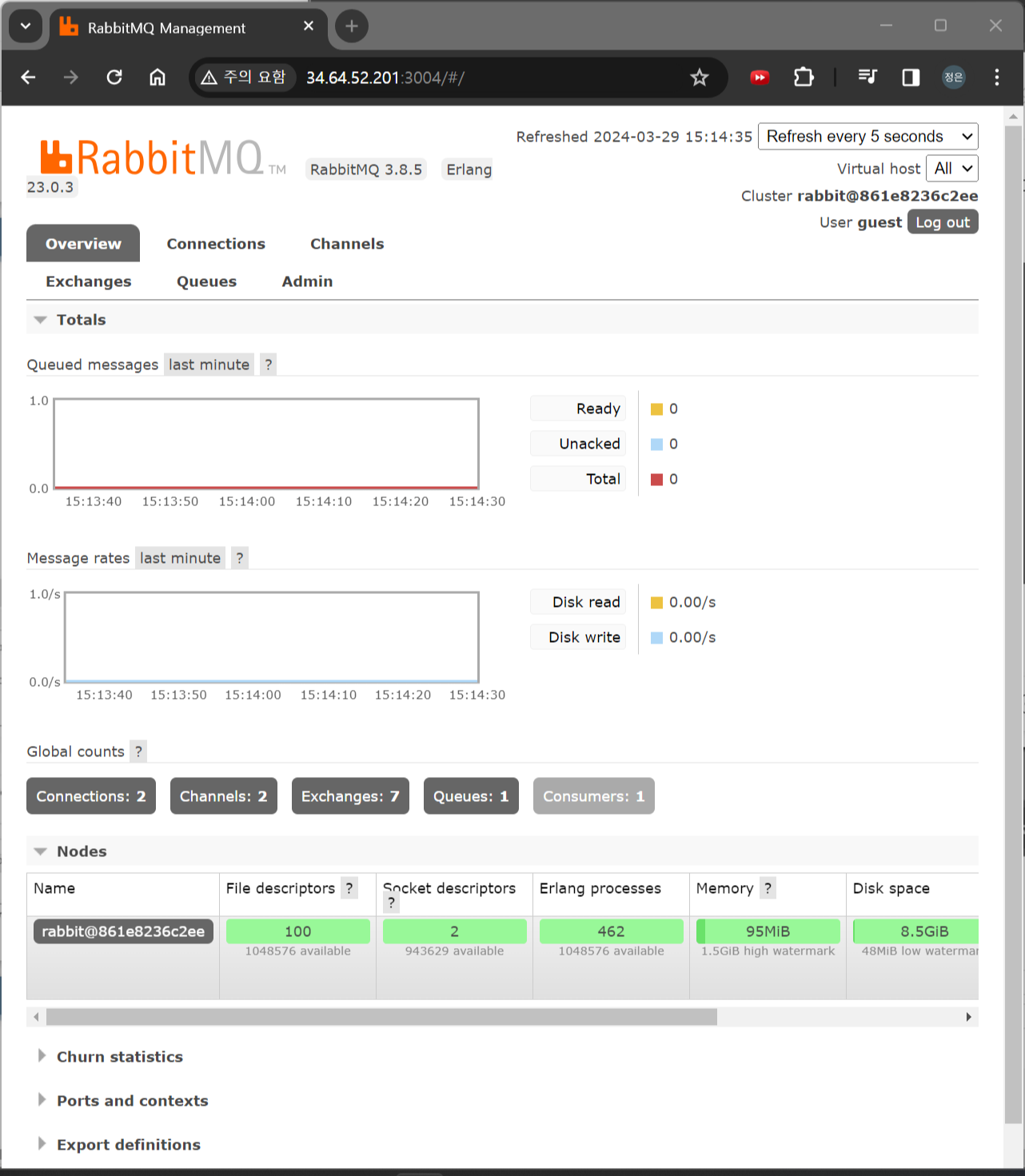Open the Queued messages help question mark
Viewport: 1025px width, 1176px height.
(x=269, y=365)
